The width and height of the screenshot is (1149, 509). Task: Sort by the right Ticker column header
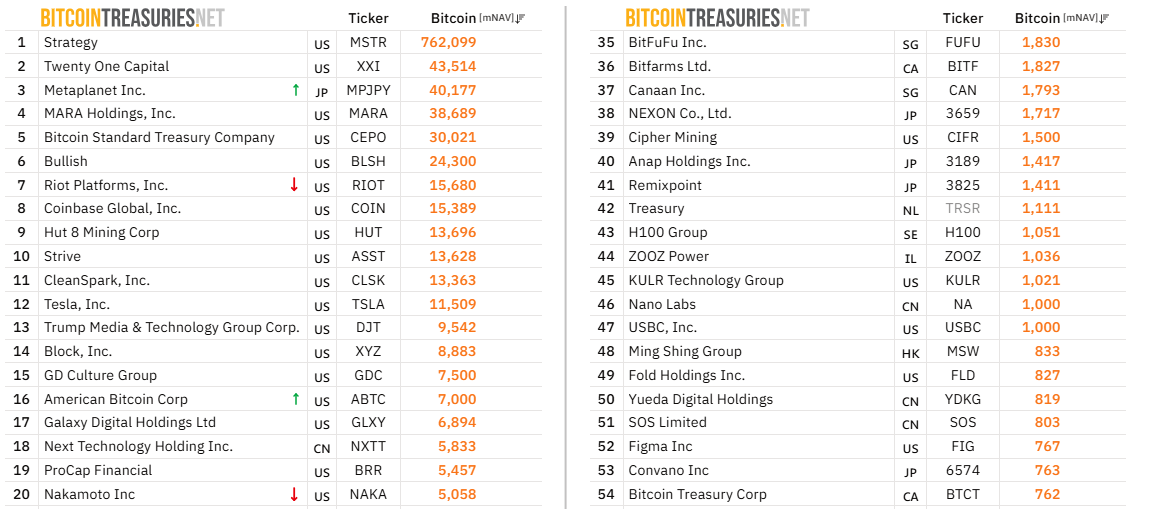click(963, 18)
